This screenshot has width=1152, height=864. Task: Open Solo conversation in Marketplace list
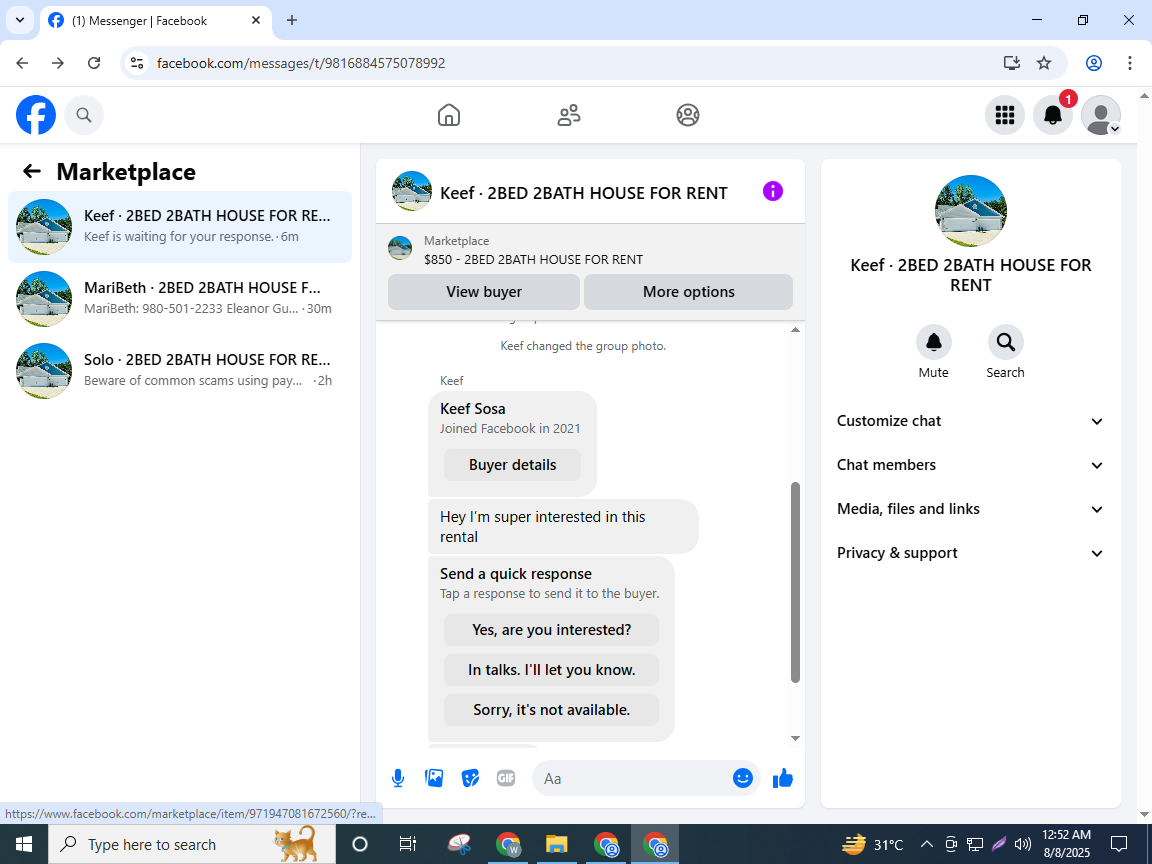180,370
